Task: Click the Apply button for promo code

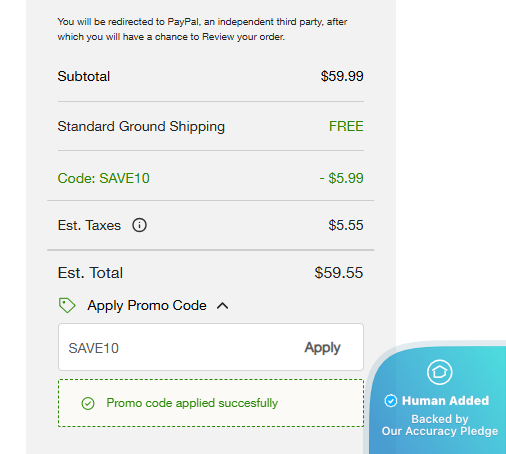Action: 322,348
